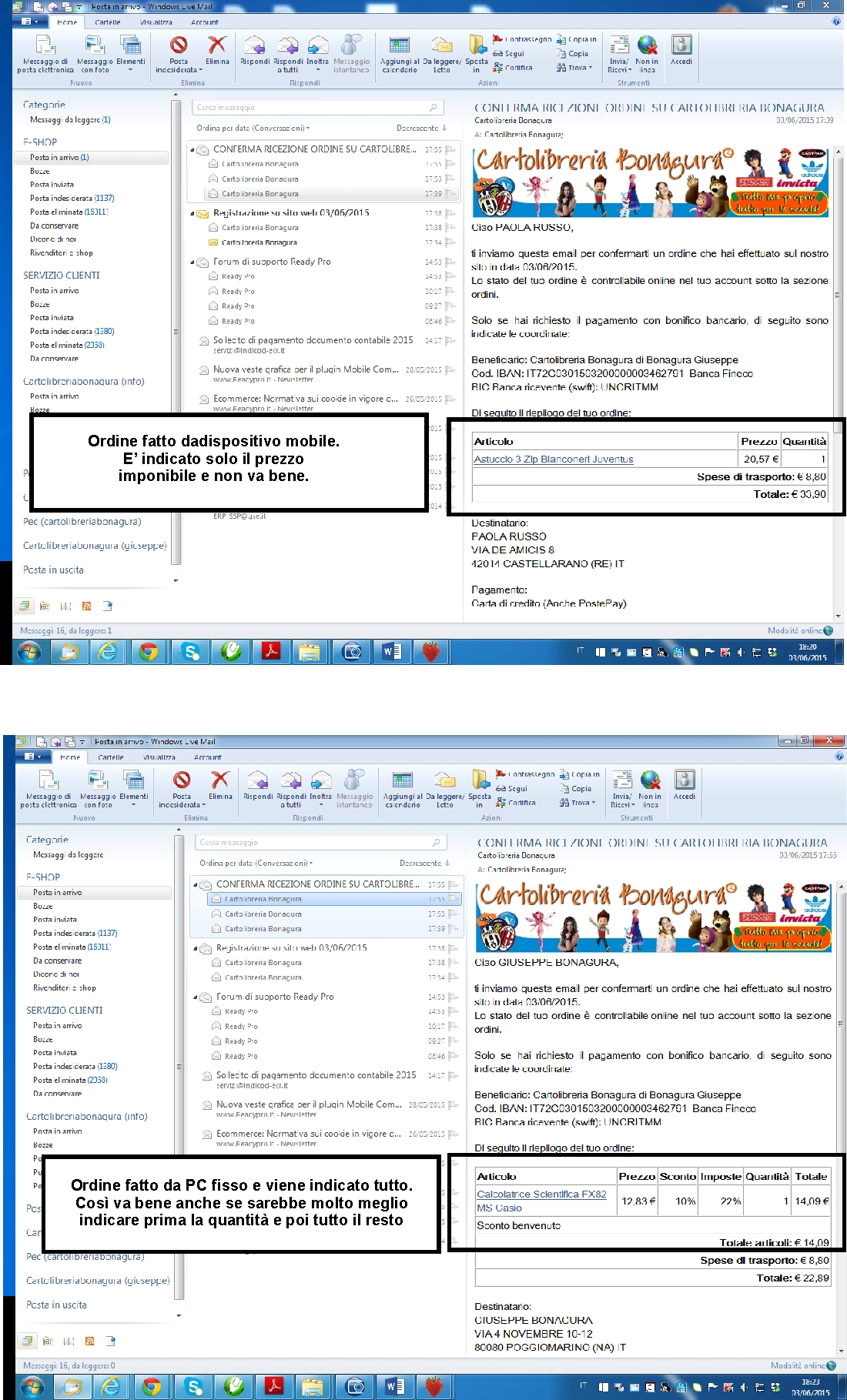847x1400 pixels.
Task: Click 'Contrassegna' button in upper window ribbon
Action: 522,39
